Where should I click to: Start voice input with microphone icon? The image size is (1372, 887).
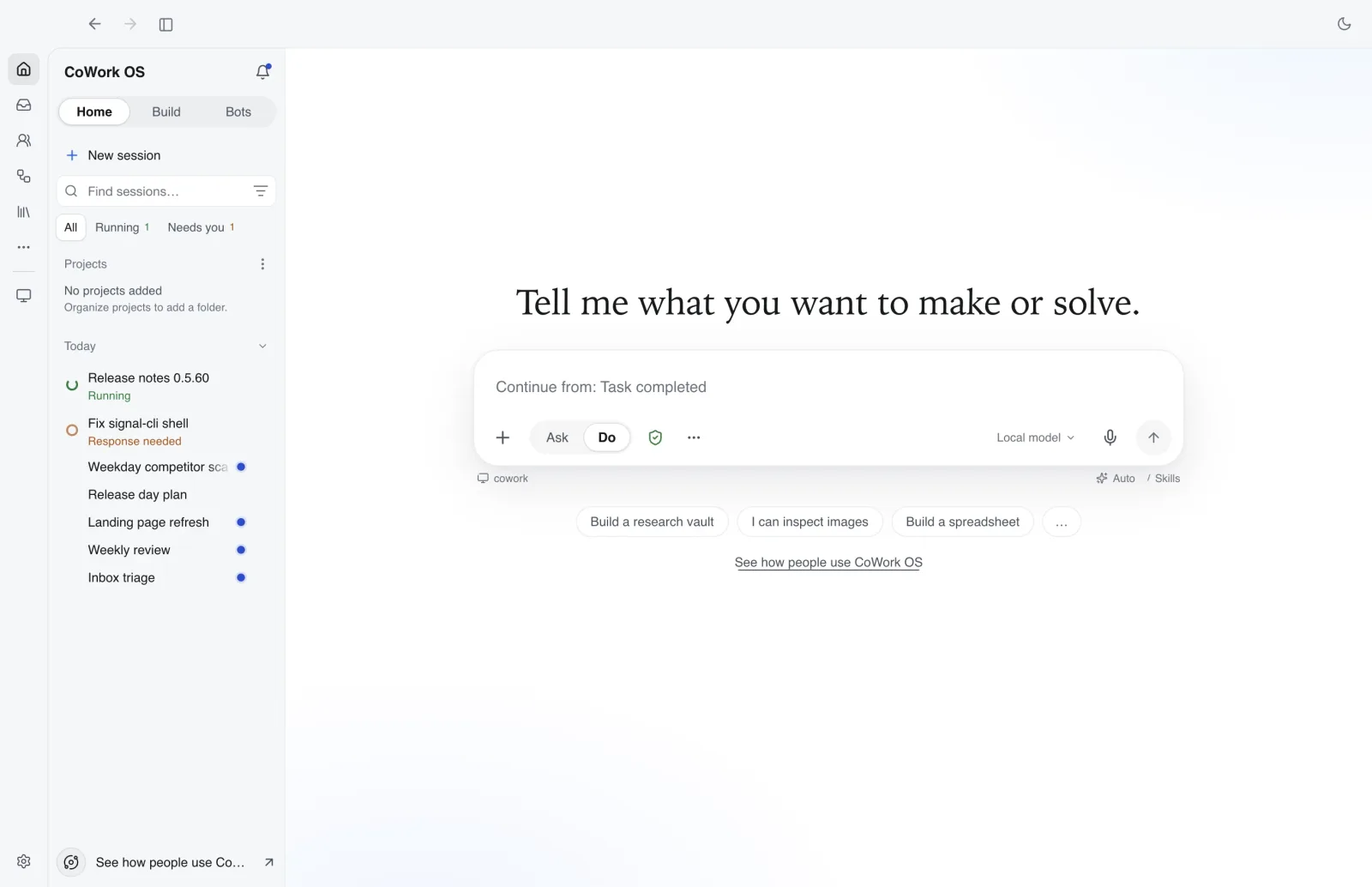[1110, 437]
